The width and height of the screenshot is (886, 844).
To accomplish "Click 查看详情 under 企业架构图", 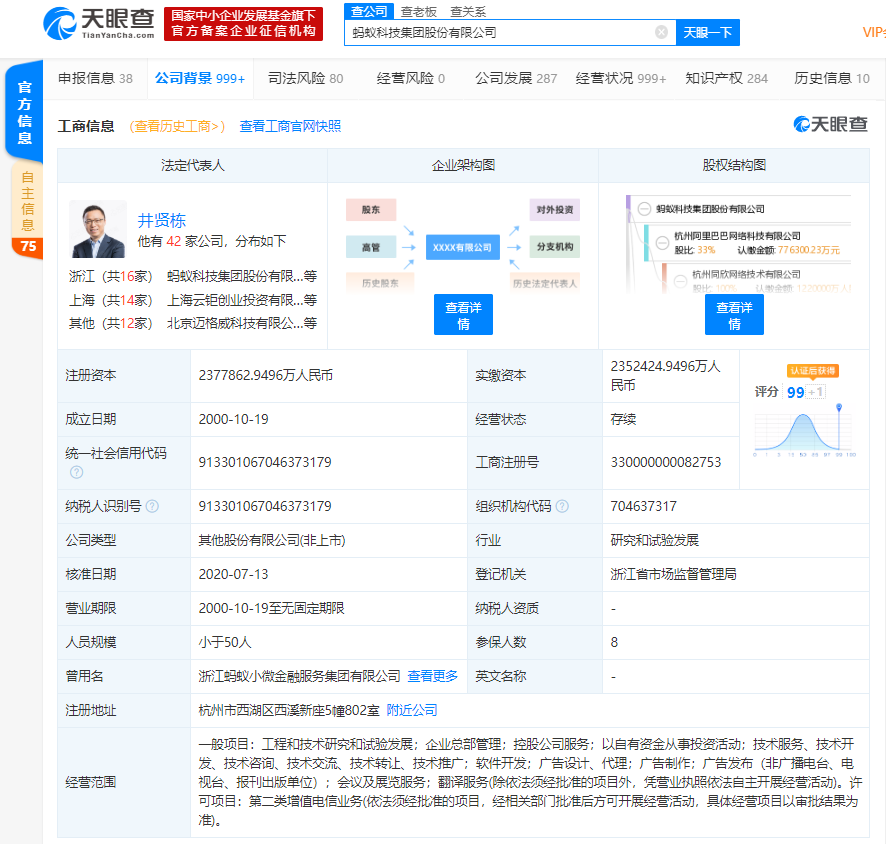I will (x=463, y=315).
